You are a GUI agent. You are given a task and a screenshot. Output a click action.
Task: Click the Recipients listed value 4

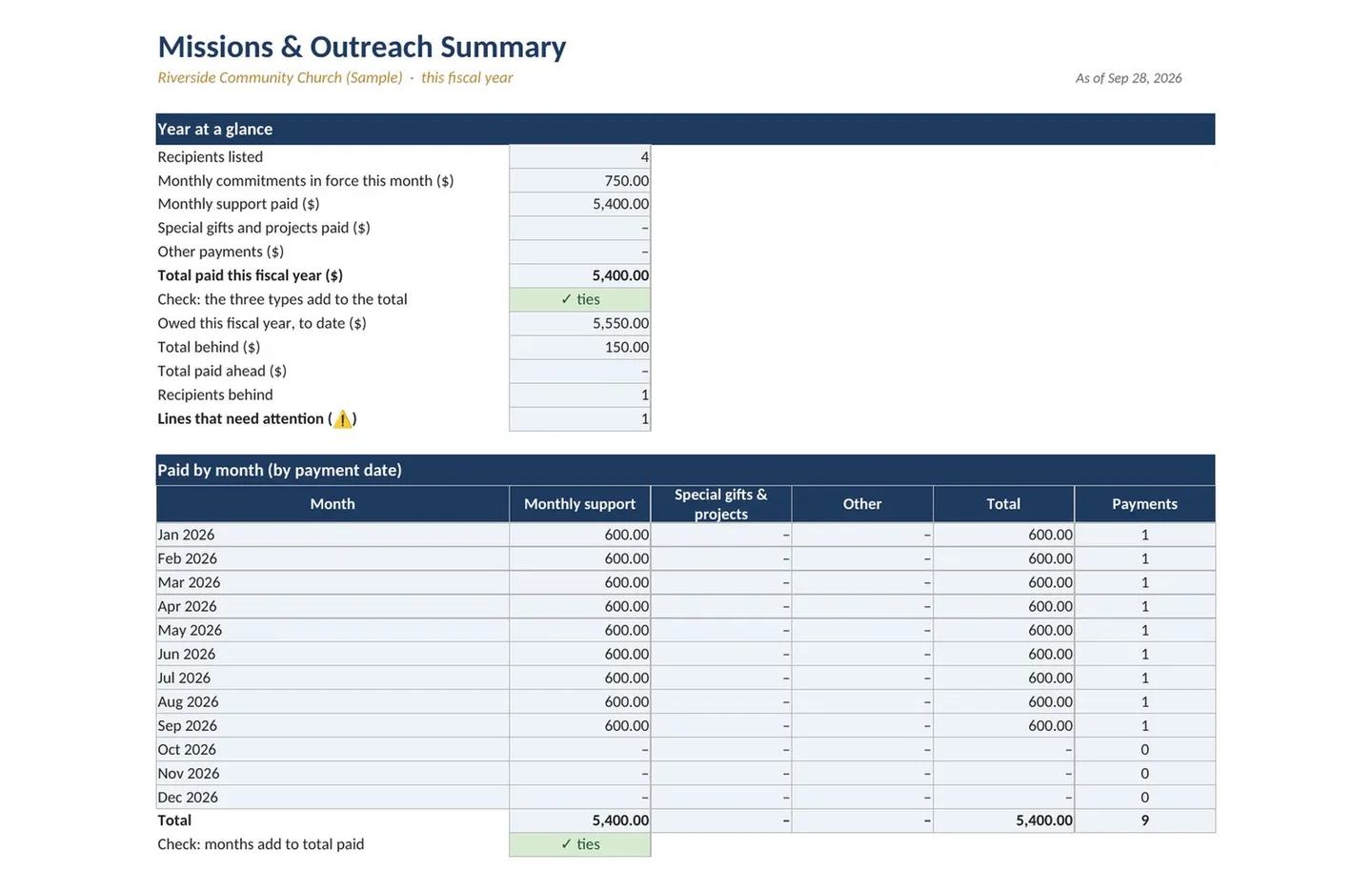580,156
